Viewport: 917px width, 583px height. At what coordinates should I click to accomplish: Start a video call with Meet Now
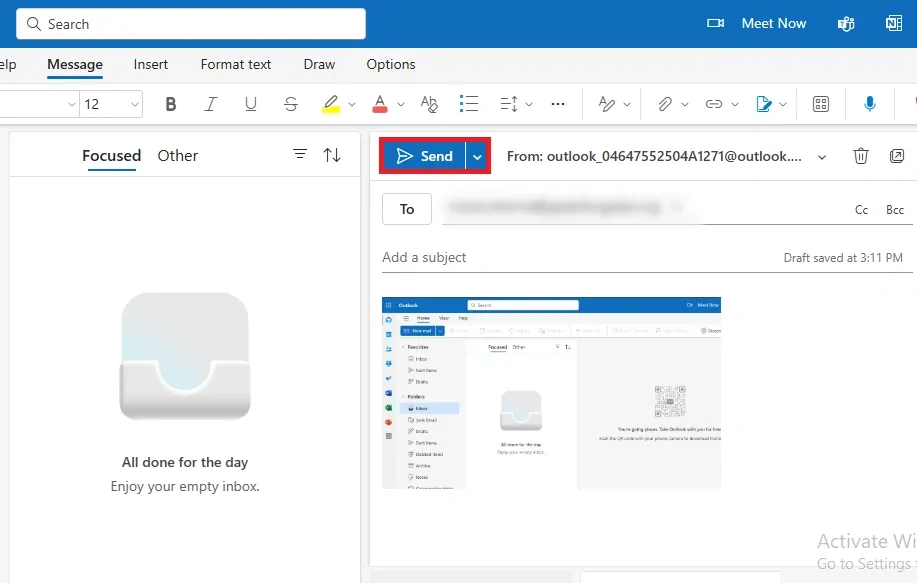click(x=773, y=23)
